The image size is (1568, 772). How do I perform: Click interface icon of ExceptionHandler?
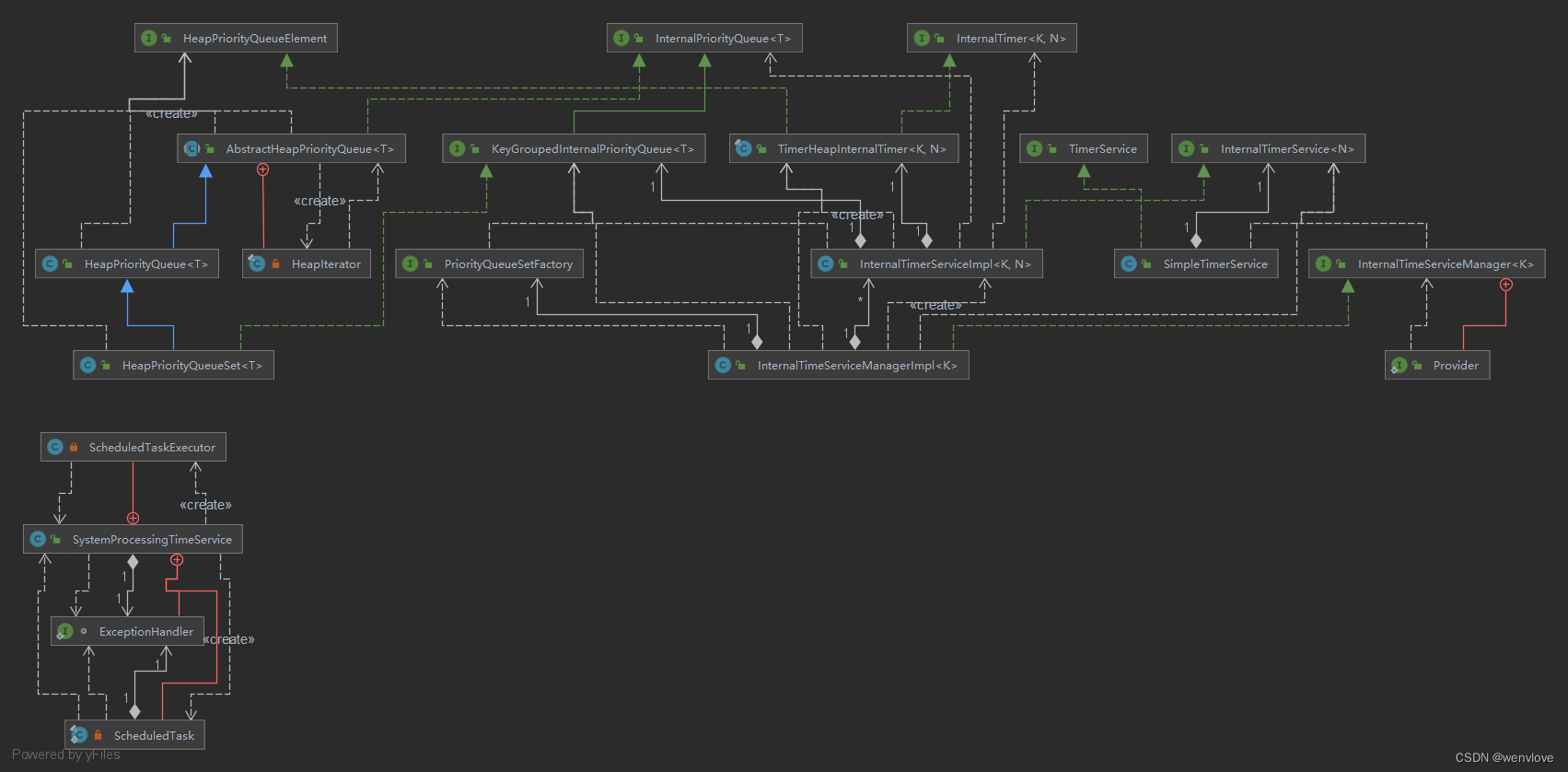[x=64, y=631]
